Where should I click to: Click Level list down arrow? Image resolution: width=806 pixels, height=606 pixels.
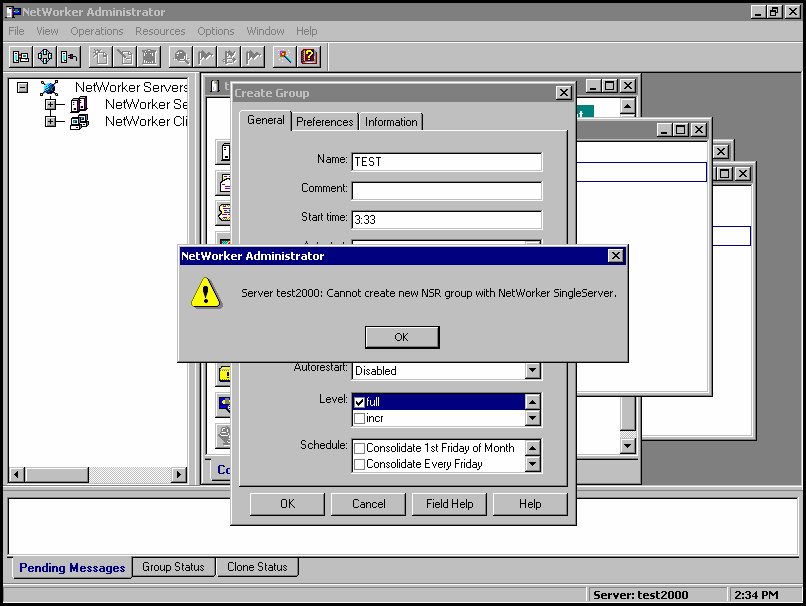533,418
